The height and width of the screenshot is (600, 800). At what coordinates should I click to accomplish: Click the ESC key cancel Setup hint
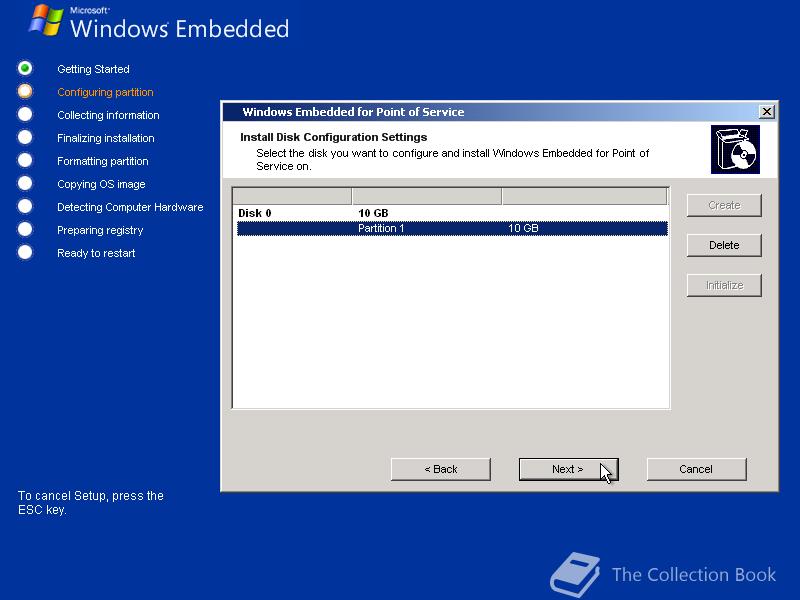(x=91, y=503)
